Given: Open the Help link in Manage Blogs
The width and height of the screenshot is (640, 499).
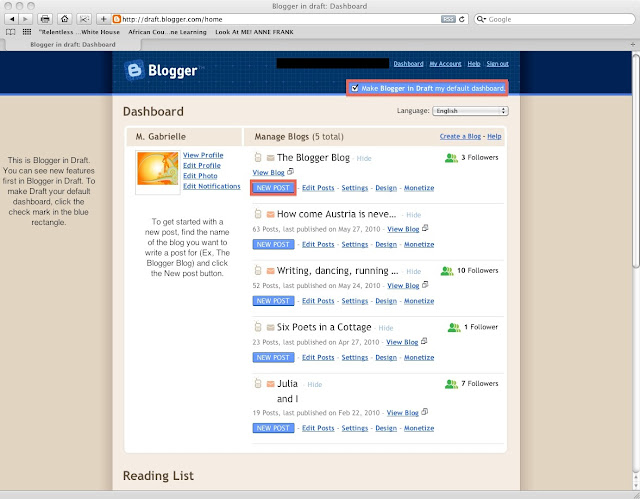Looking at the screenshot, I should click(x=494, y=136).
